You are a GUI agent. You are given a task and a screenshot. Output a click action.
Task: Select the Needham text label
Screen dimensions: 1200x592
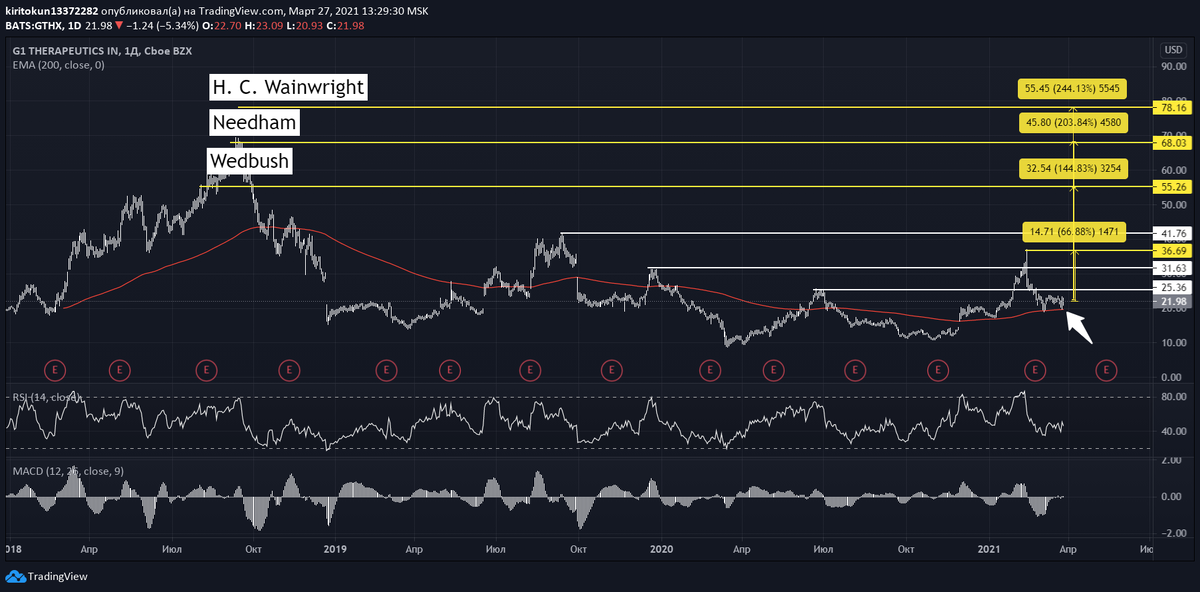tap(254, 124)
